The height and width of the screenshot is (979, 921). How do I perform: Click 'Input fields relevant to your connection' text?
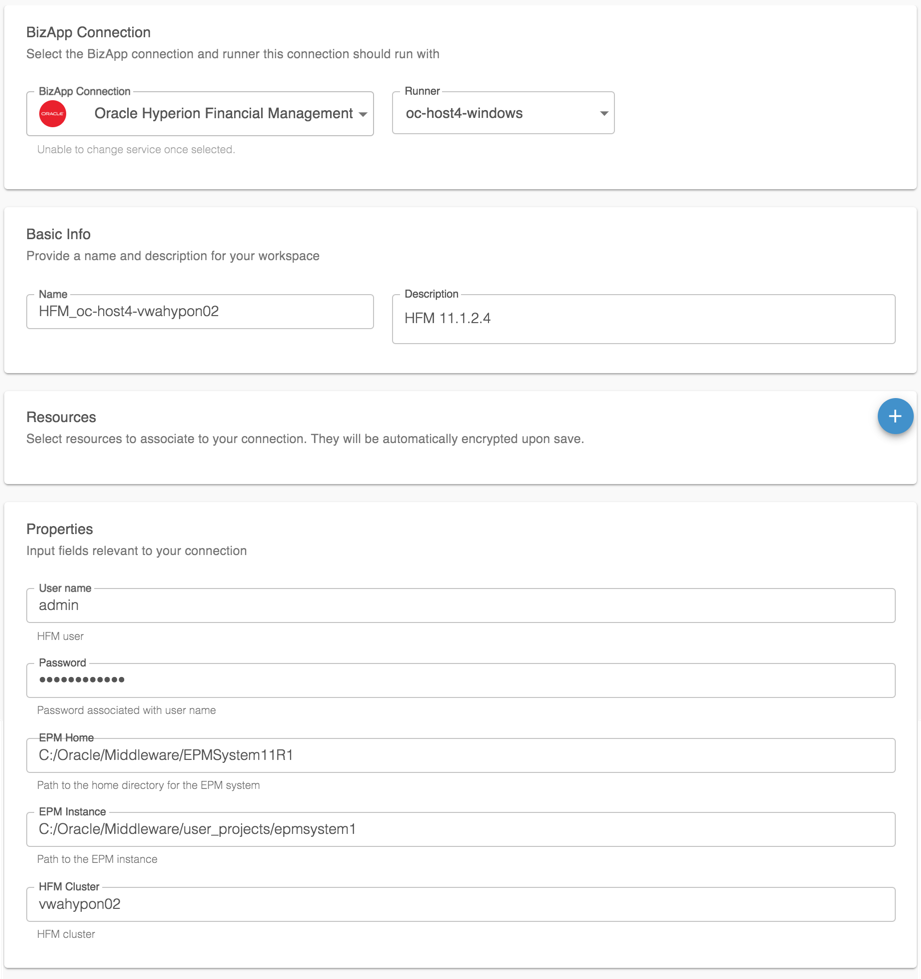coord(136,551)
